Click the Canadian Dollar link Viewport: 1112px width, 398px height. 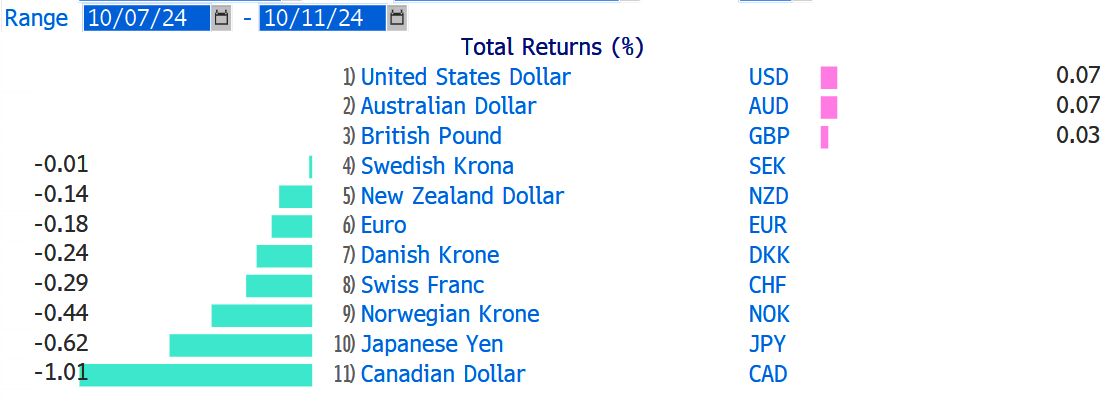coord(443,374)
